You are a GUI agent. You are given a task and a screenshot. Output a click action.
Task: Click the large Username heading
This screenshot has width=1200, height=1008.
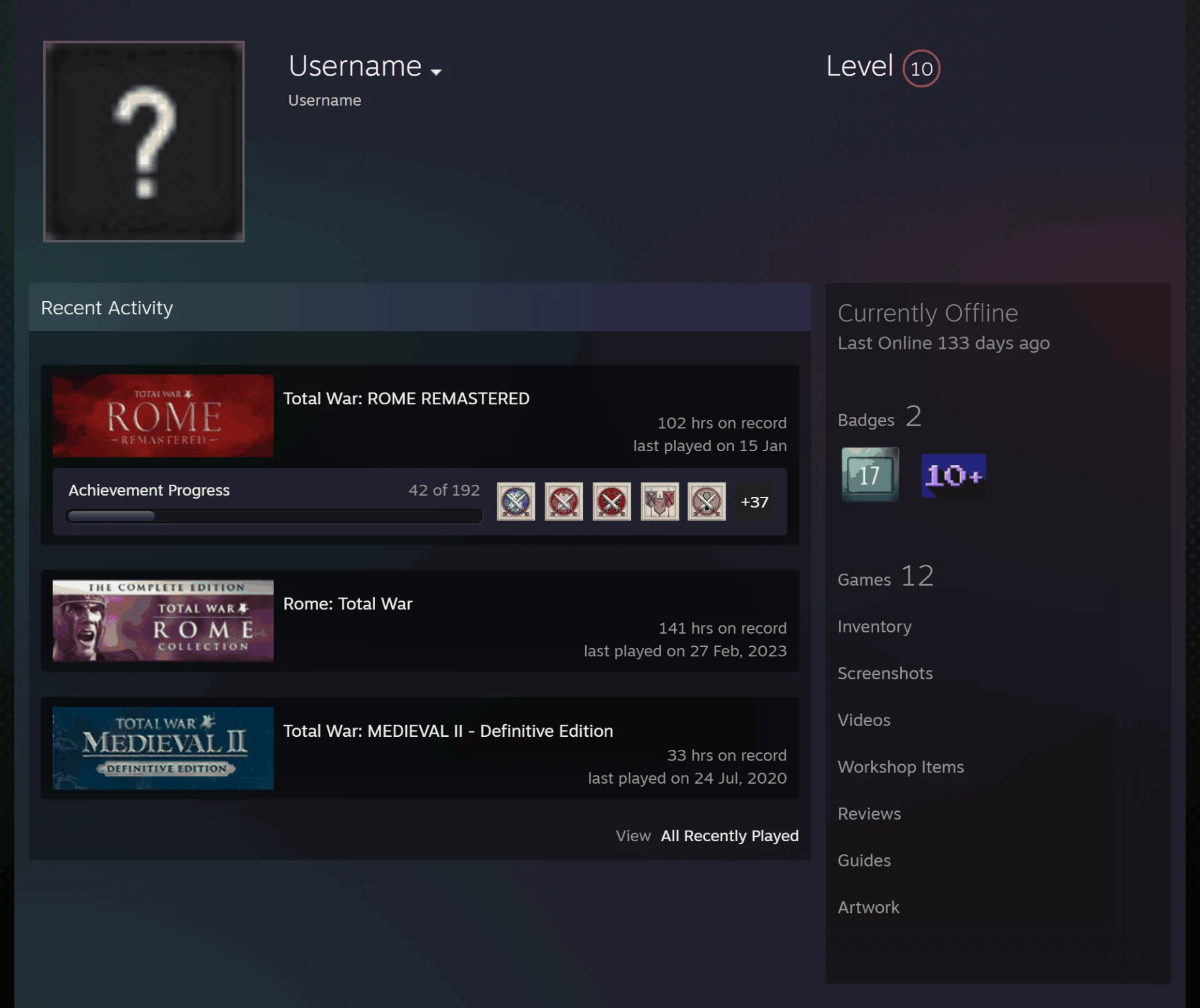click(355, 66)
